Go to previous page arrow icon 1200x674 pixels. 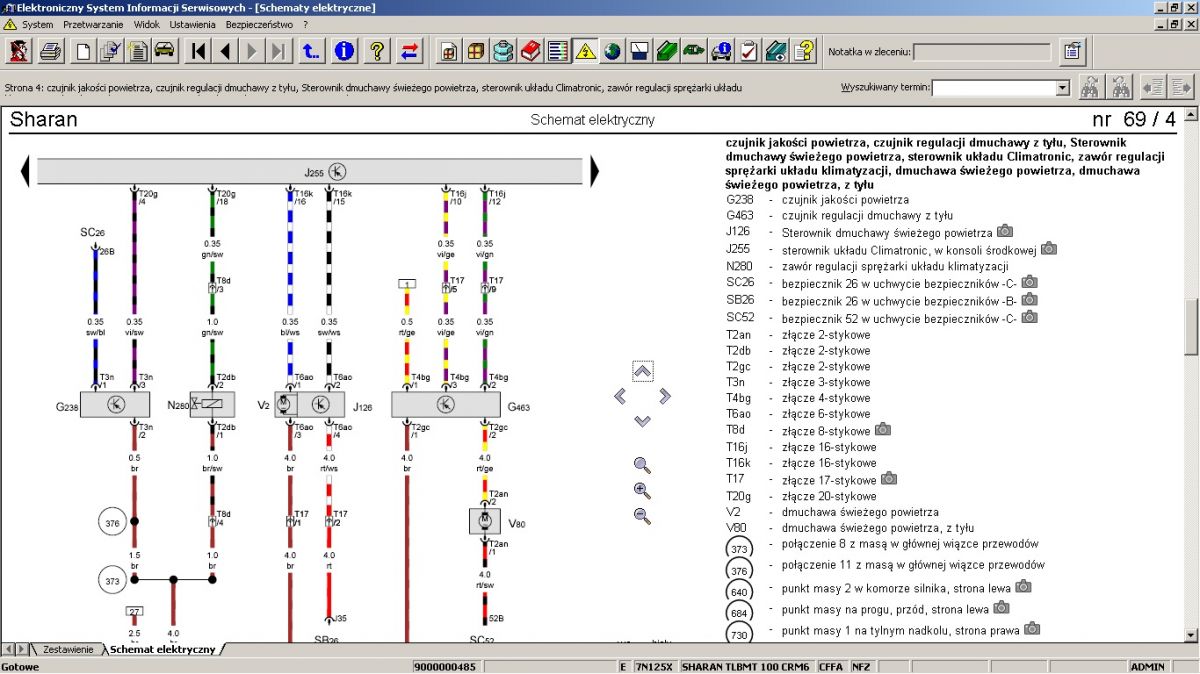[x=225, y=50]
